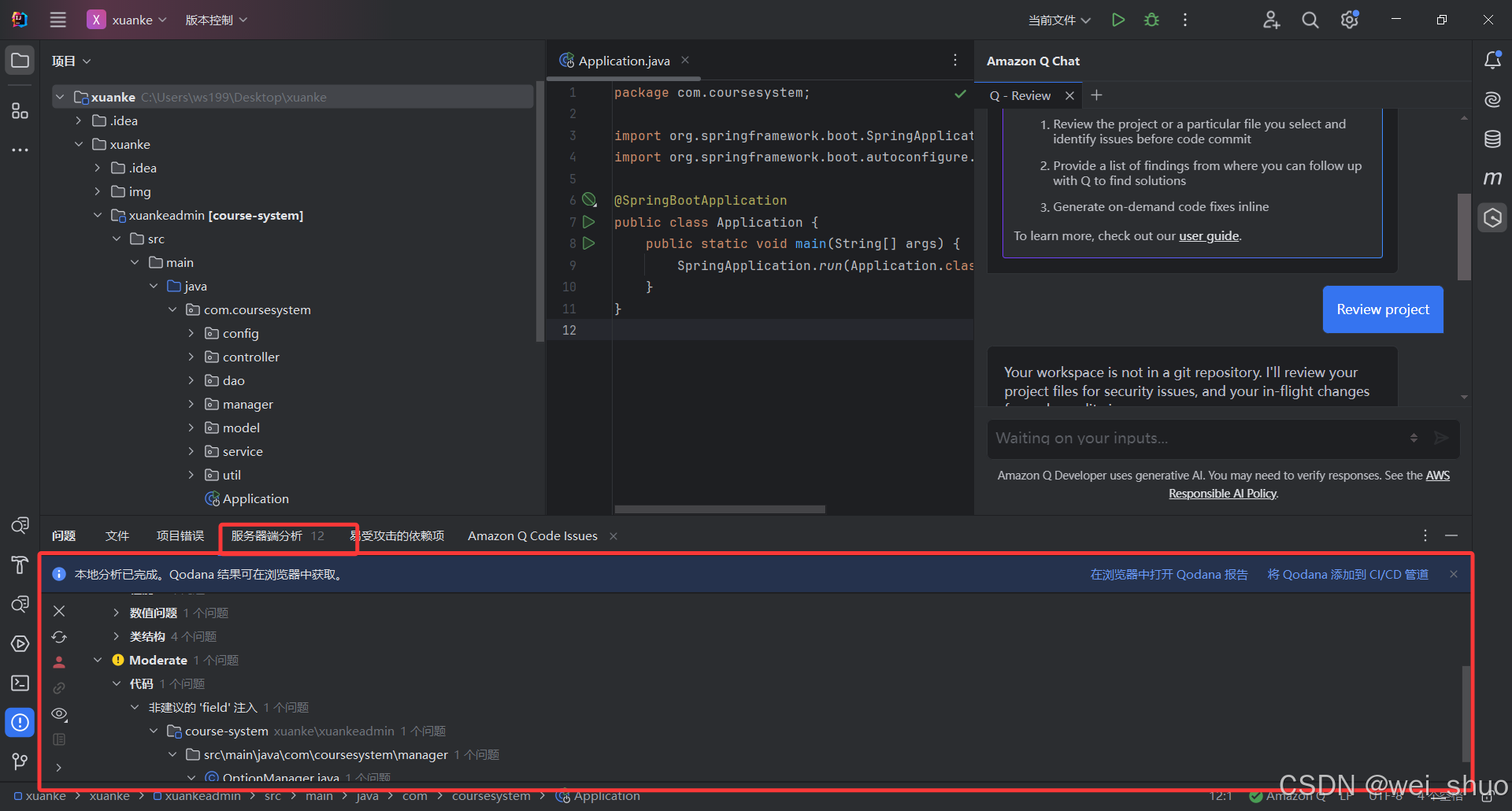
Task: Open Search Everywhere magnifier
Action: click(x=1310, y=20)
